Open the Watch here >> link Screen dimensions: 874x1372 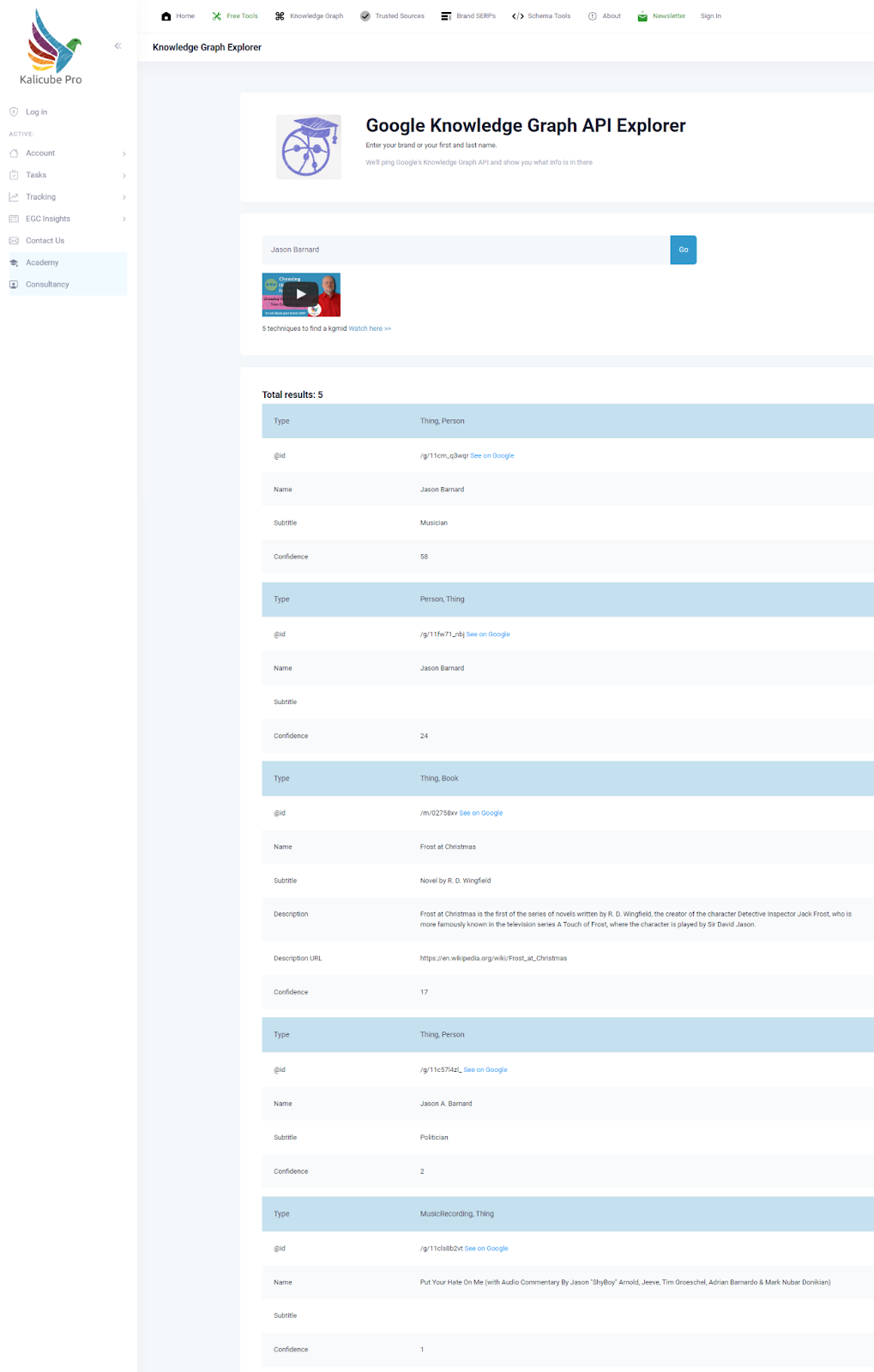click(370, 328)
